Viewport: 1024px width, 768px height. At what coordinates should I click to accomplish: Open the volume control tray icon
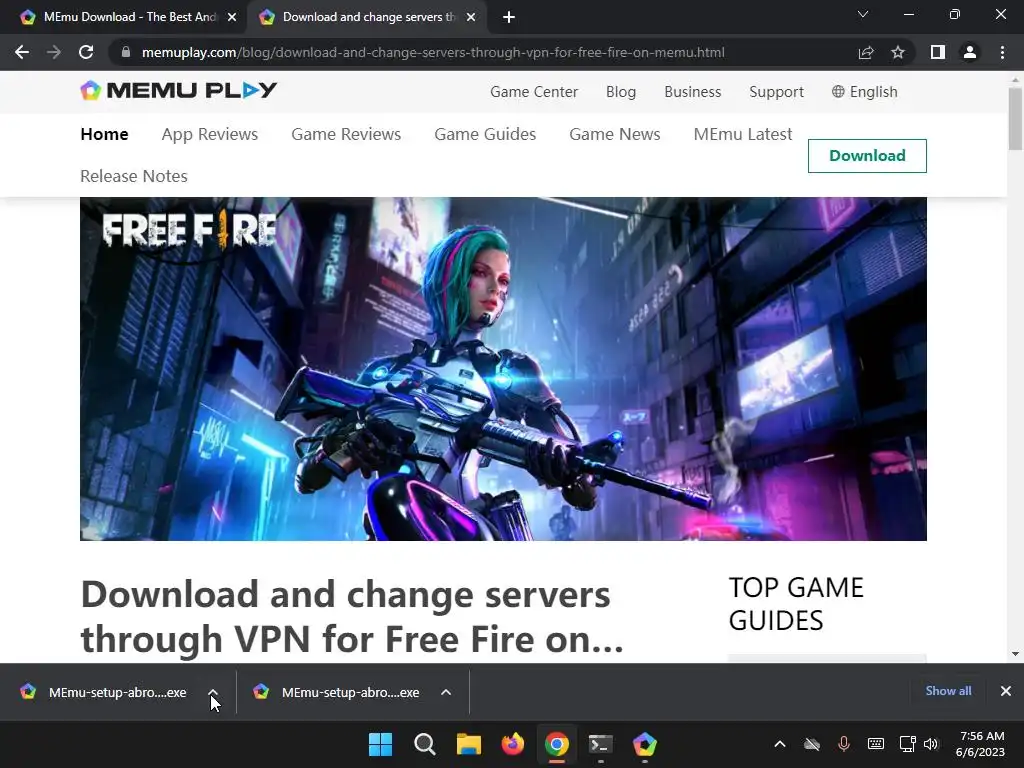(x=931, y=744)
